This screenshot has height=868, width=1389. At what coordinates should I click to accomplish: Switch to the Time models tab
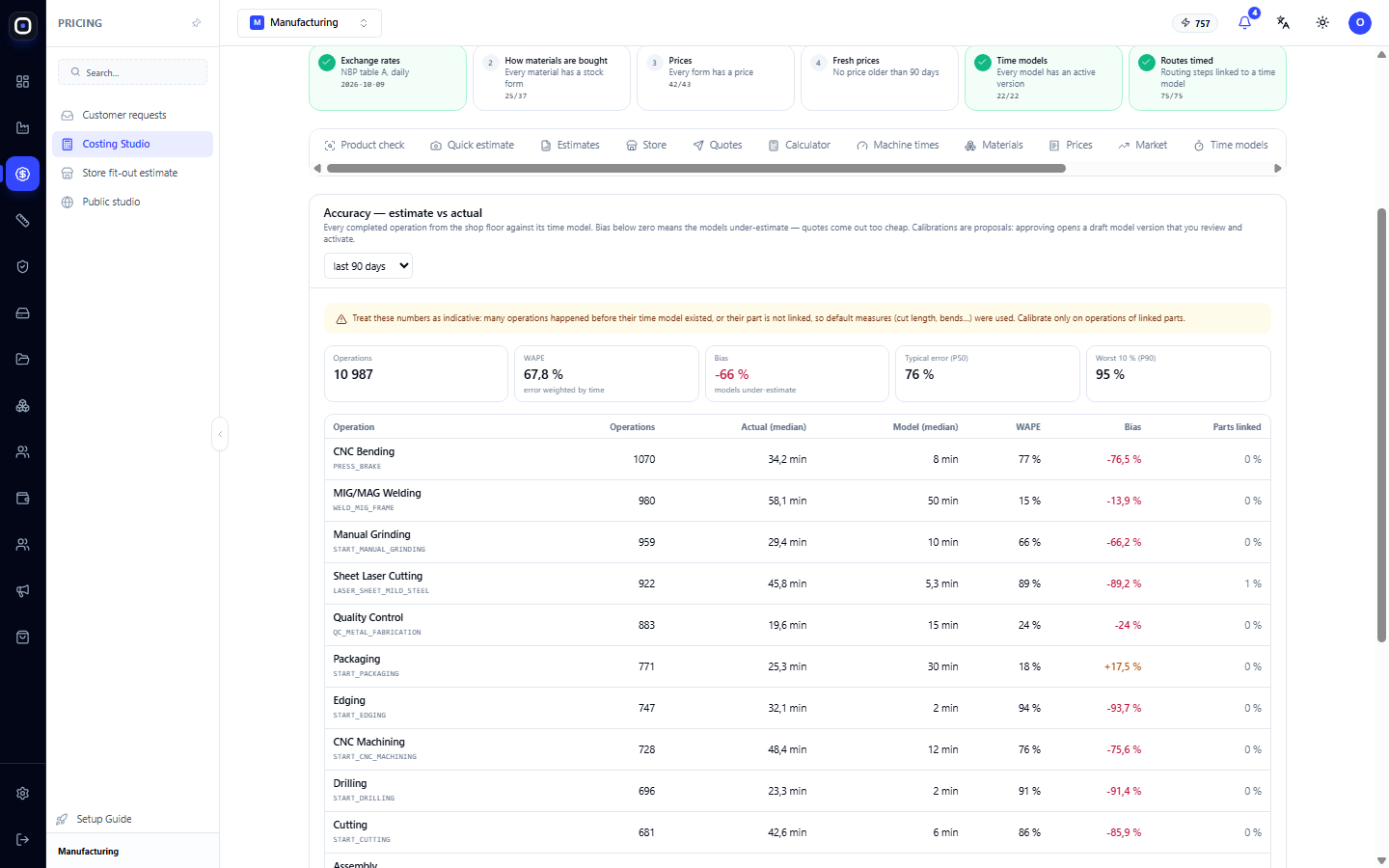[1231, 145]
